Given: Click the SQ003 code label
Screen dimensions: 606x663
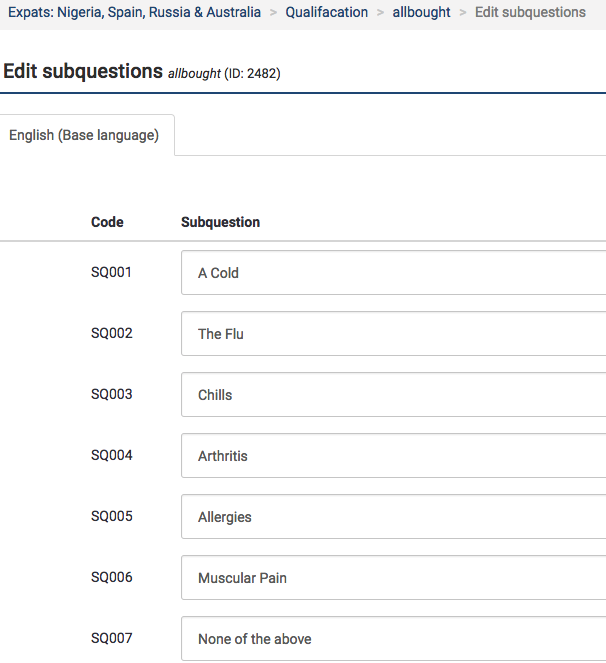Looking at the screenshot, I should 111,394.
